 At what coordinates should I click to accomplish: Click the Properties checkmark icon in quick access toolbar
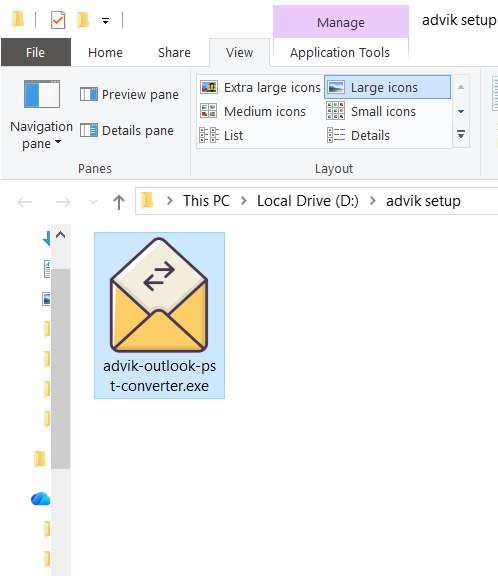point(58,20)
